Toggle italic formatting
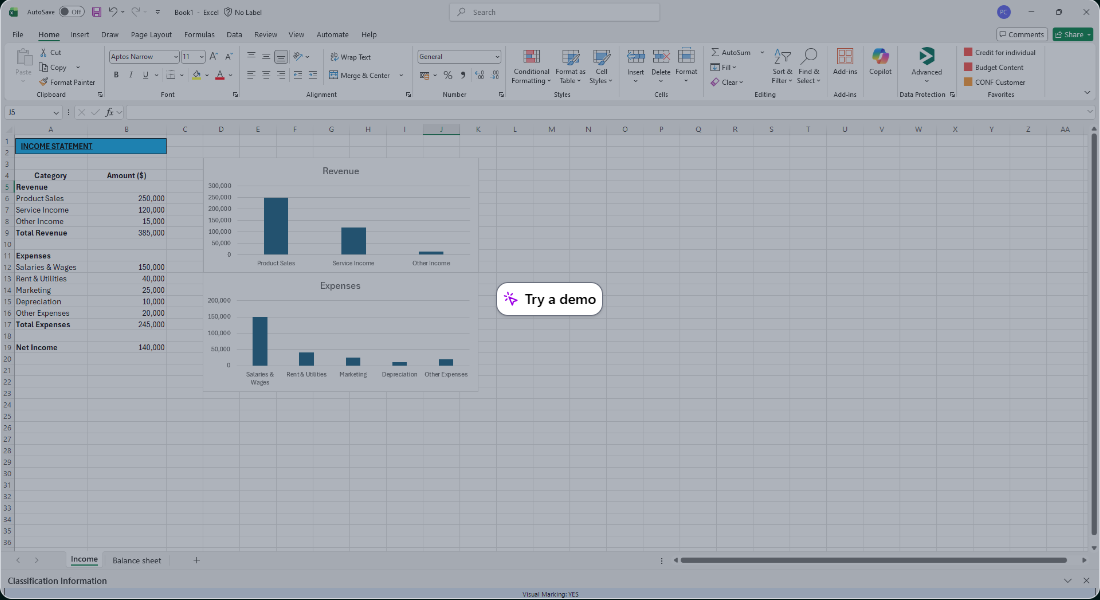The image size is (1100, 600). pyautogui.click(x=130, y=75)
